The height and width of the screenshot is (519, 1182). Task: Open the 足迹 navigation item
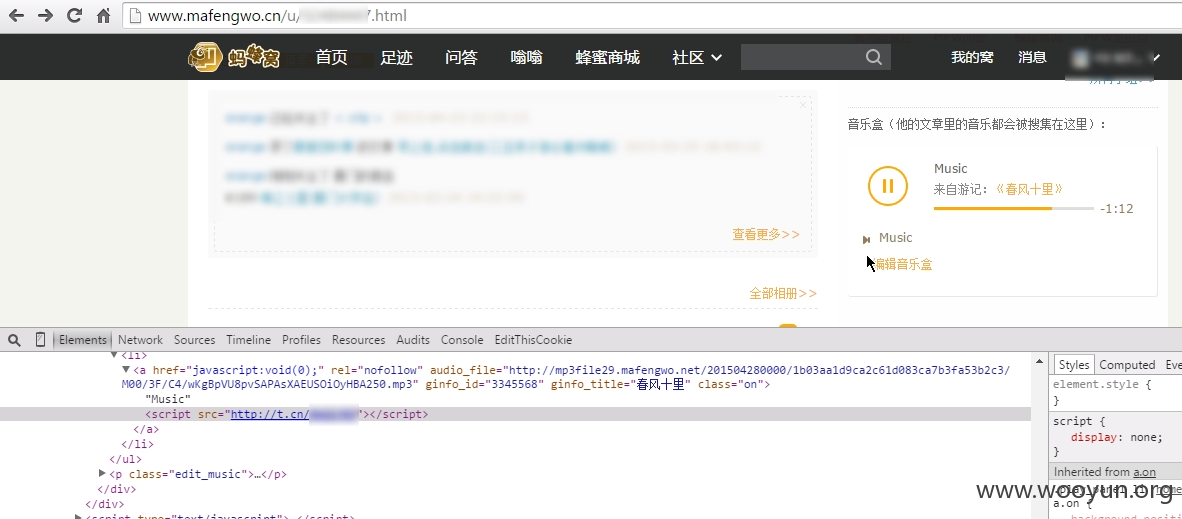click(397, 57)
